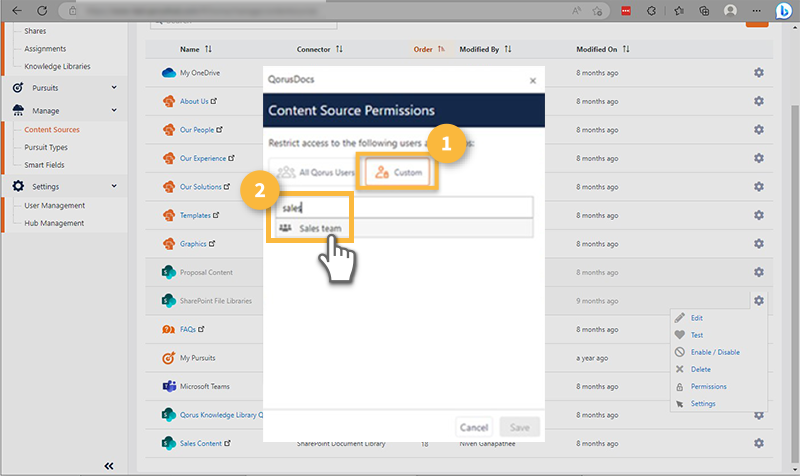The width and height of the screenshot is (800, 476).
Task: Open gear menu for Proposal Content row
Action: 759,272
